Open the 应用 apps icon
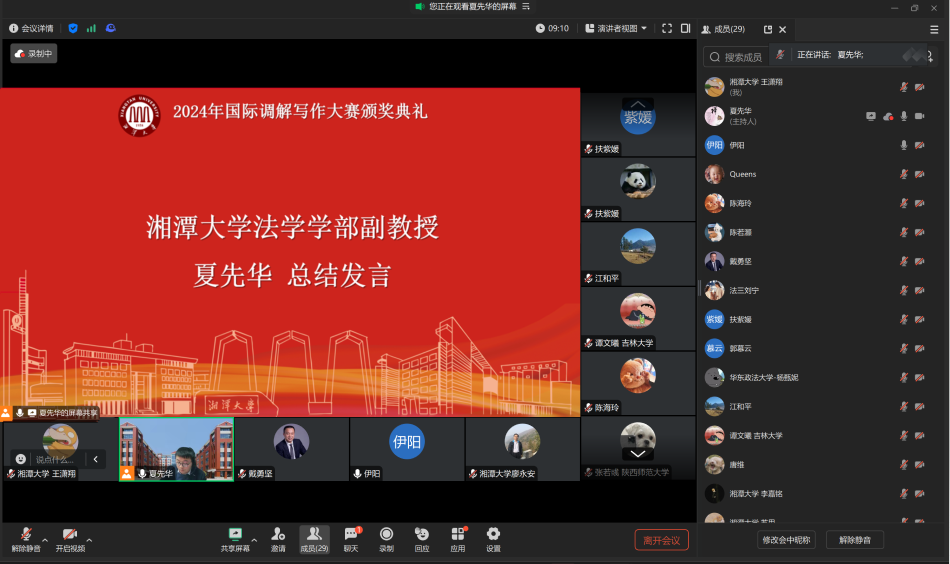 tap(458, 535)
